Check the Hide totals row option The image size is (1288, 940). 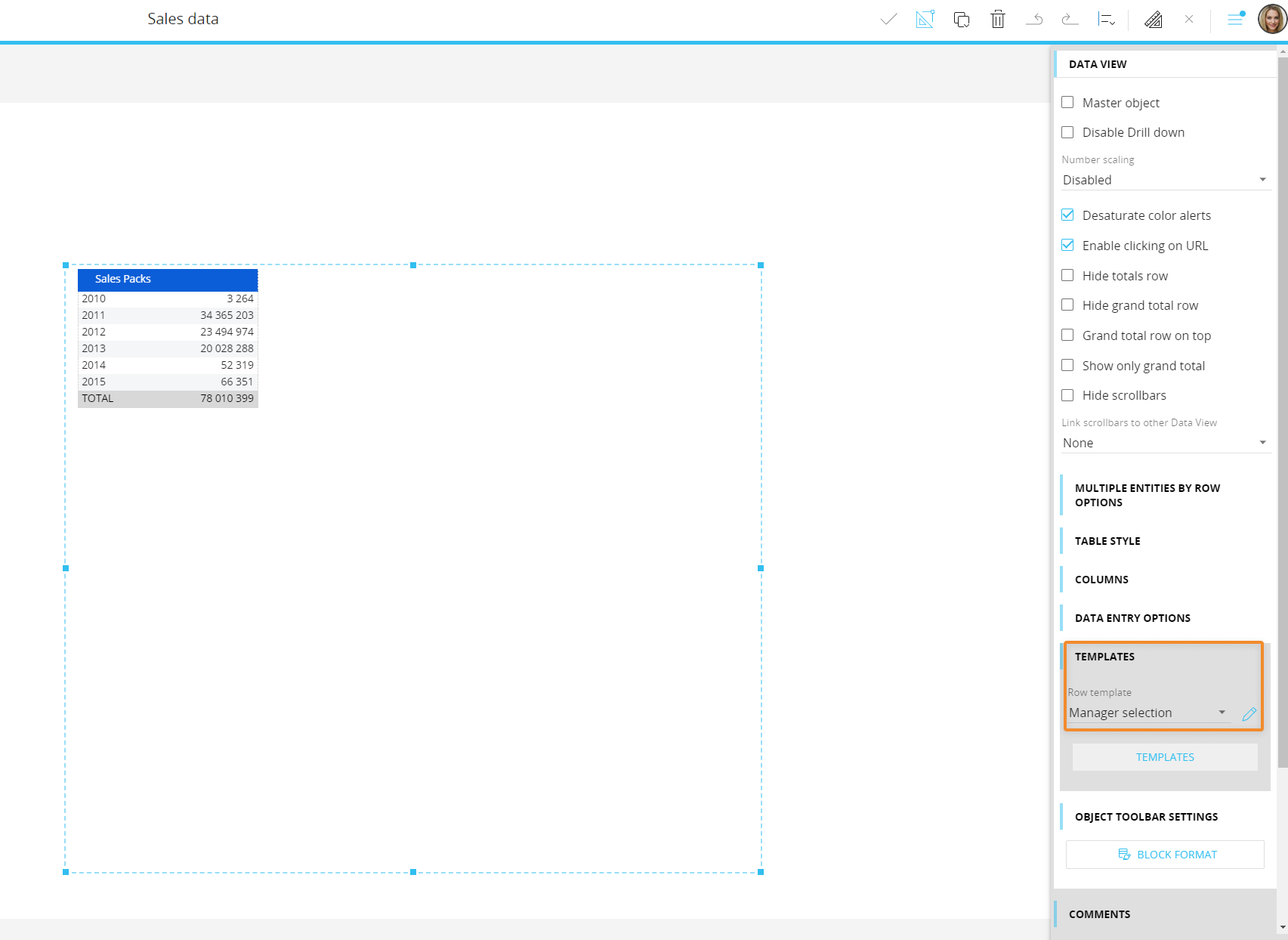coord(1067,276)
